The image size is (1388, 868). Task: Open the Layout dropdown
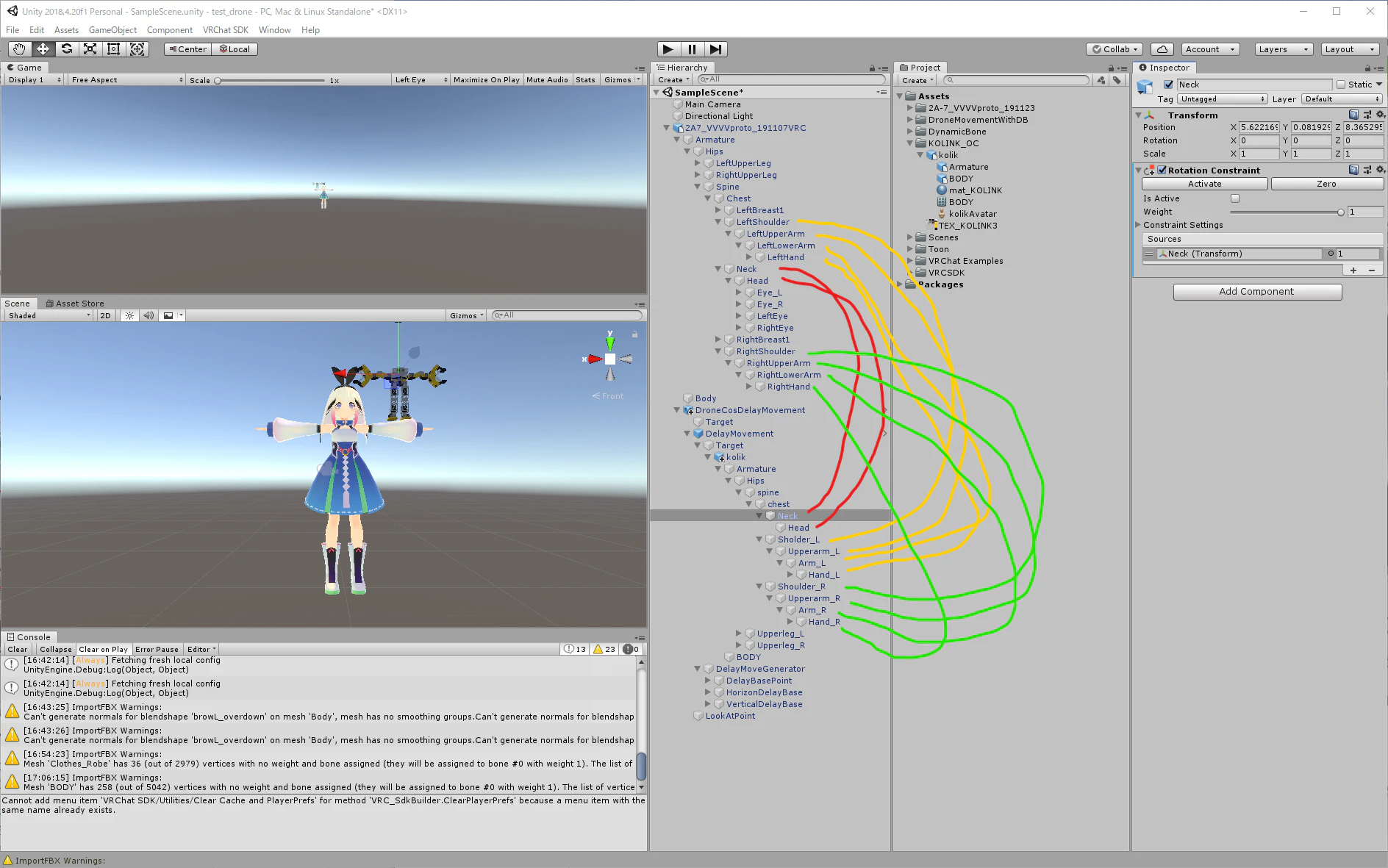point(1350,49)
